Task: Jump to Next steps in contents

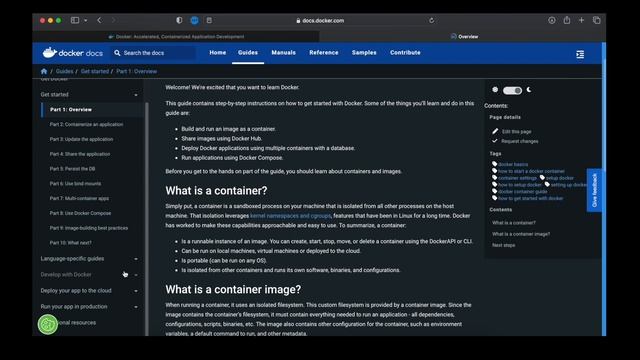Action: point(503,245)
